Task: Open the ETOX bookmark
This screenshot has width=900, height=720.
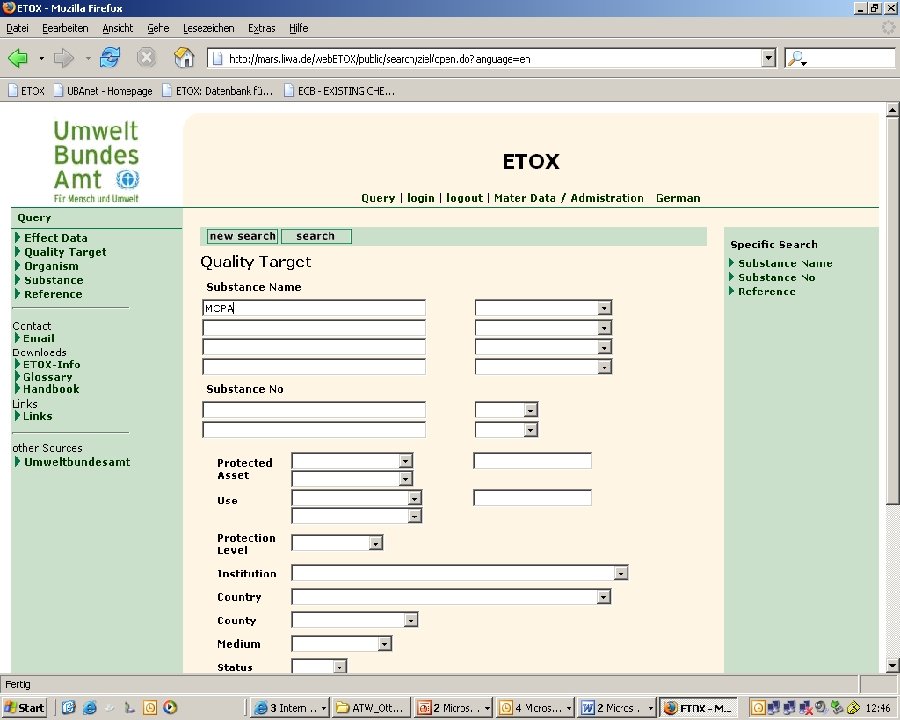Action: [x=26, y=91]
